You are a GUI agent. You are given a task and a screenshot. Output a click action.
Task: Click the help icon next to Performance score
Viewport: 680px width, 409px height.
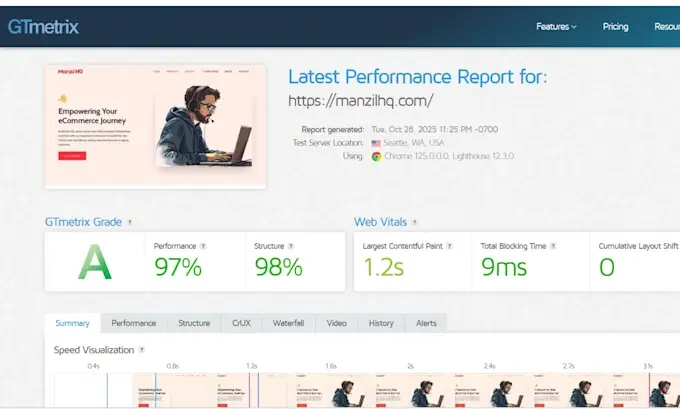pos(203,246)
